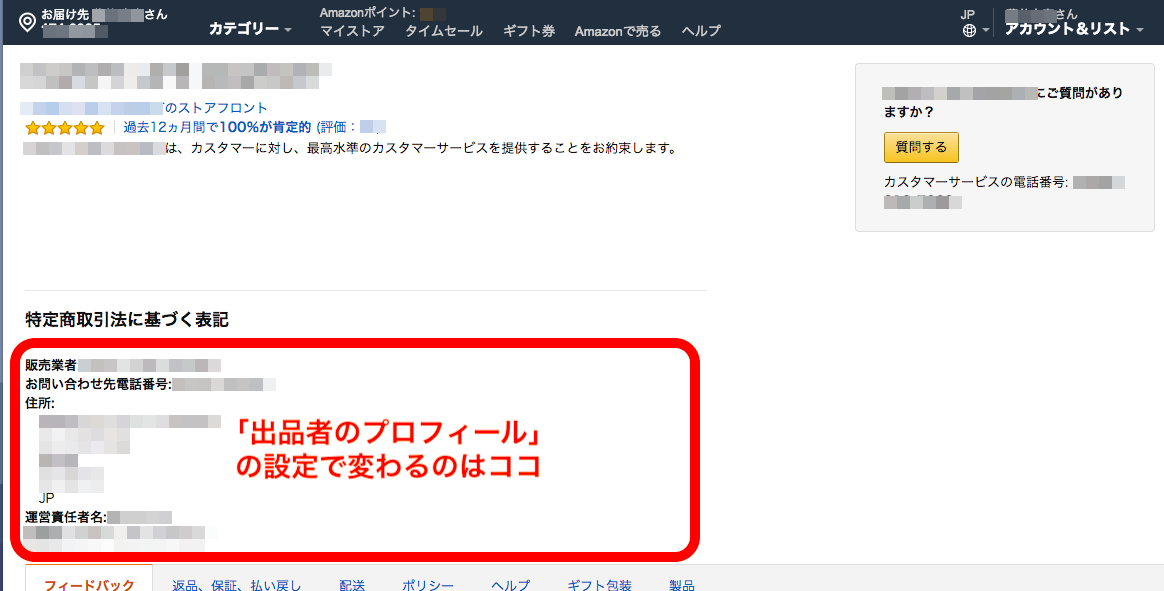Open ヘルプ in the top navigation bar
The width and height of the screenshot is (1164, 591).
click(x=700, y=31)
